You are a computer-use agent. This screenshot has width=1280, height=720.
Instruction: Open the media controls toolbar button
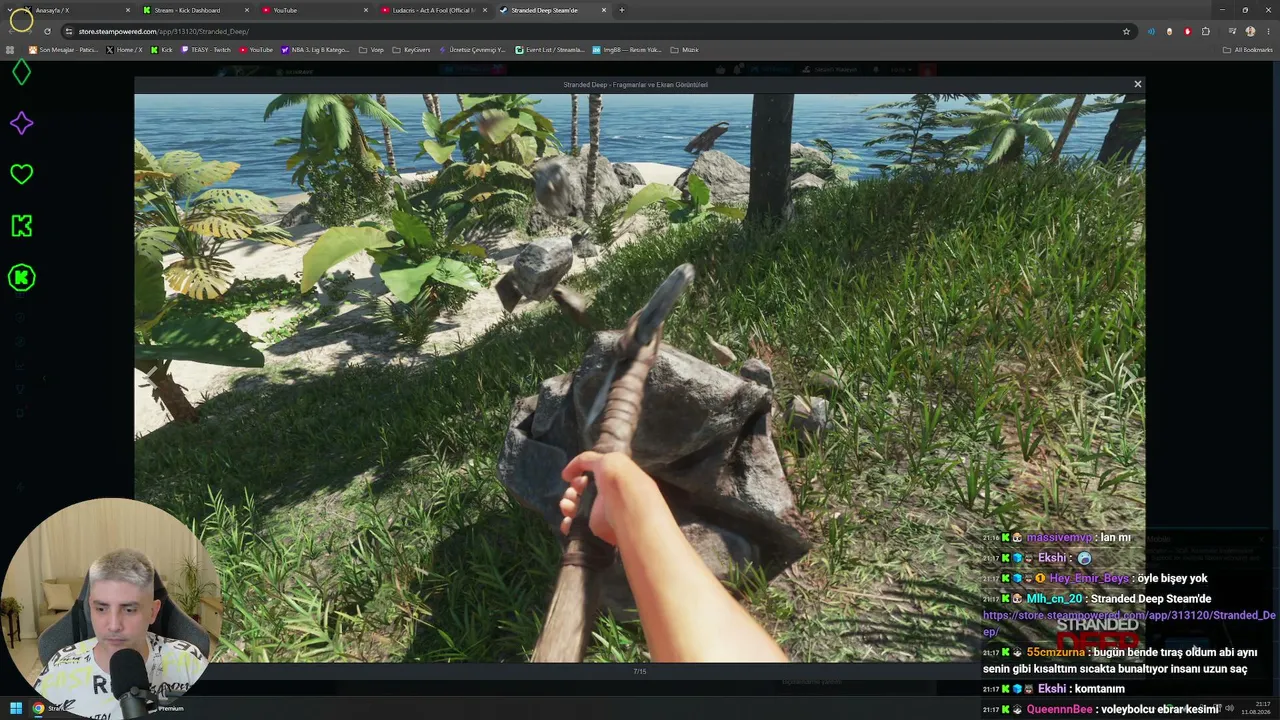1232,31
